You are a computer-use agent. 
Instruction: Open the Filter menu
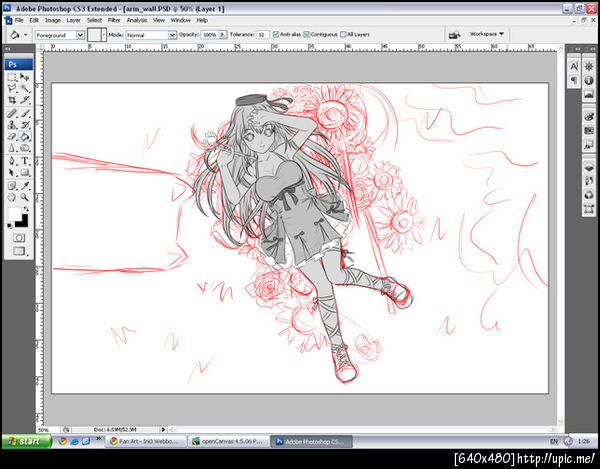[x=114, y=20]
